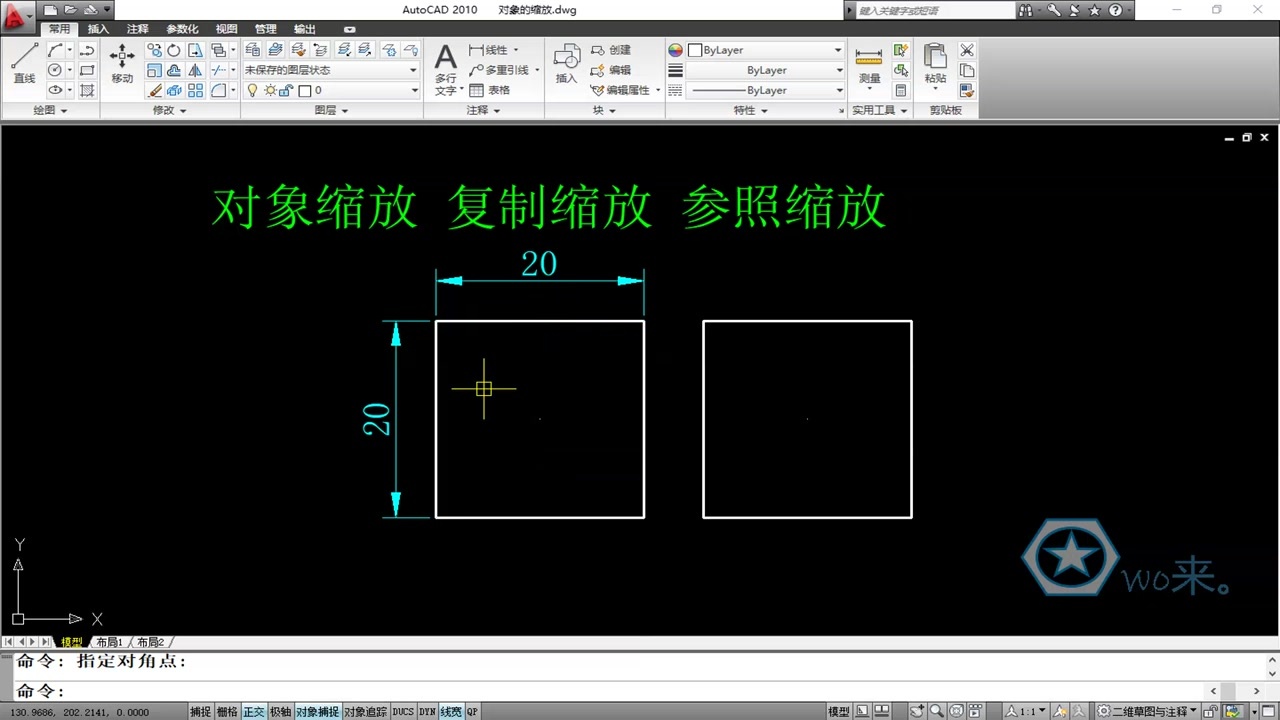Click the Measure (测量) tool
Viewport: 1280px width, 720px height.
pos(870,66)
